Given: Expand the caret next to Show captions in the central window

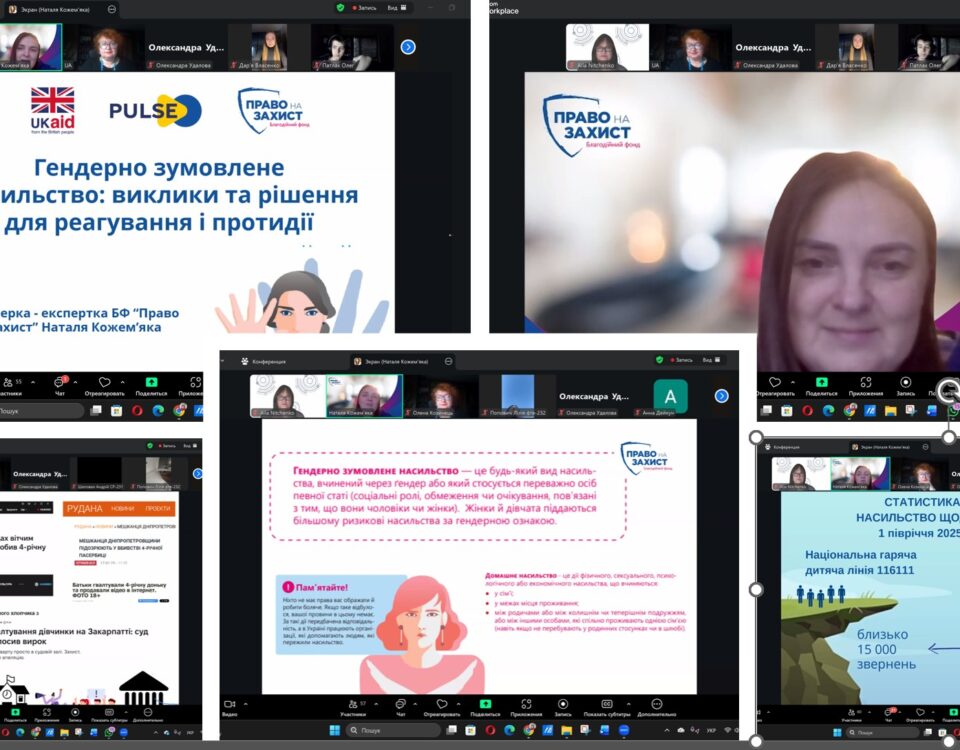Looking at the screenshot, I should (x=628, y=703).
